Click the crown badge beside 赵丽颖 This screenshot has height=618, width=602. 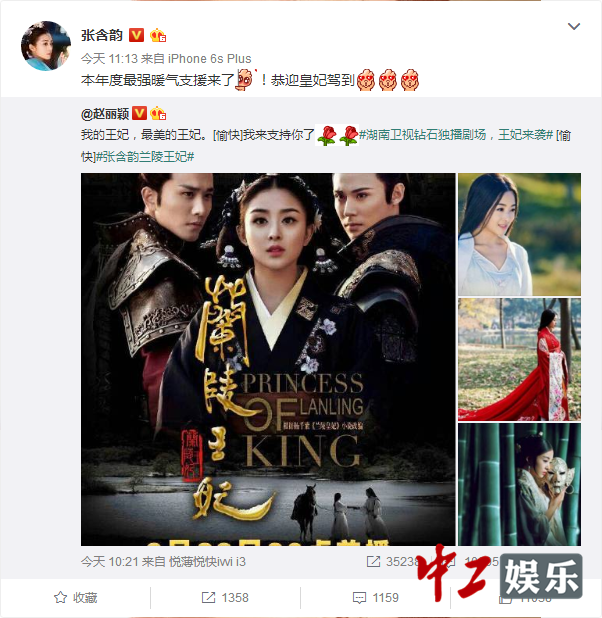coord(158,114)
